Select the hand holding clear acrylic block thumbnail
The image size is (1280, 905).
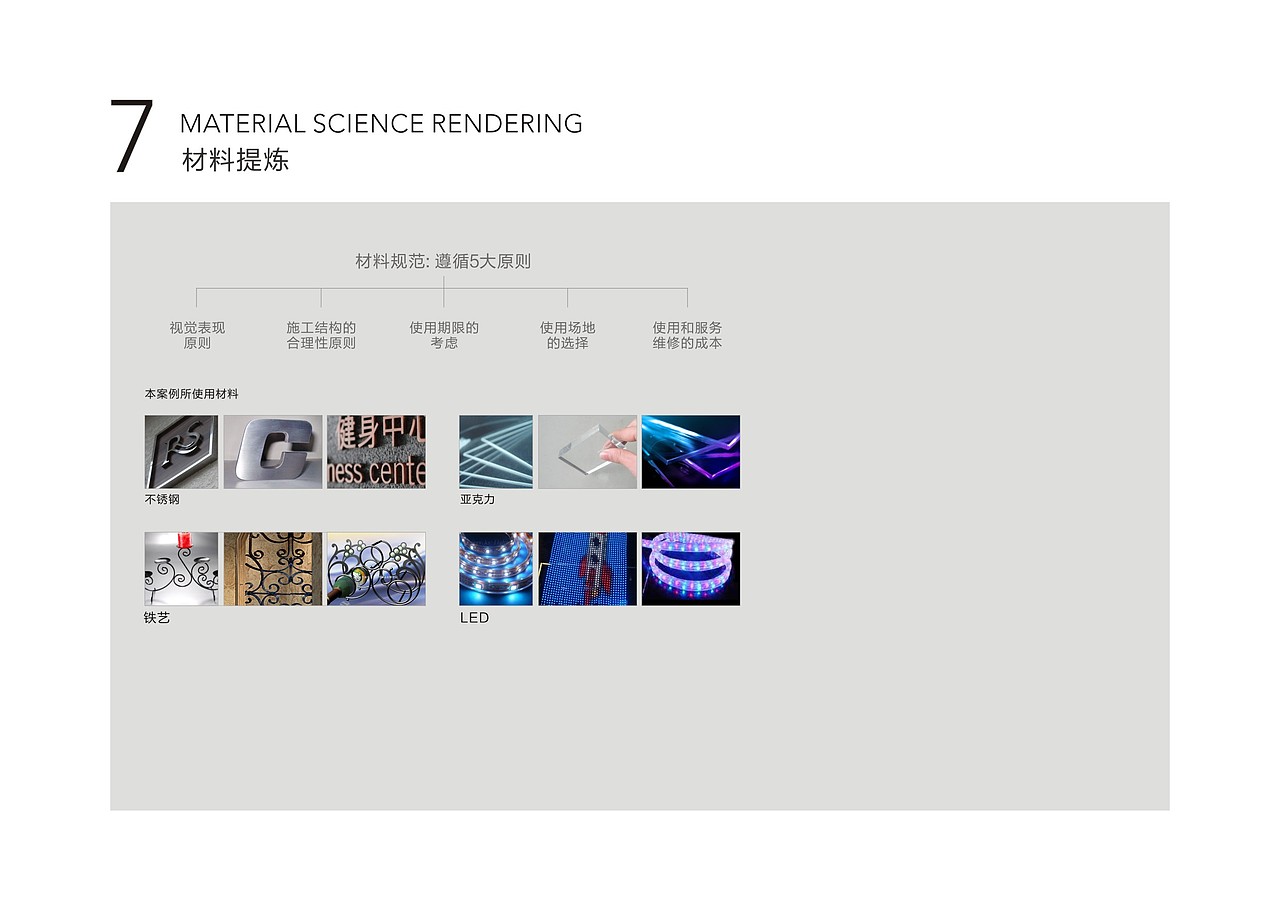(588, 452)
